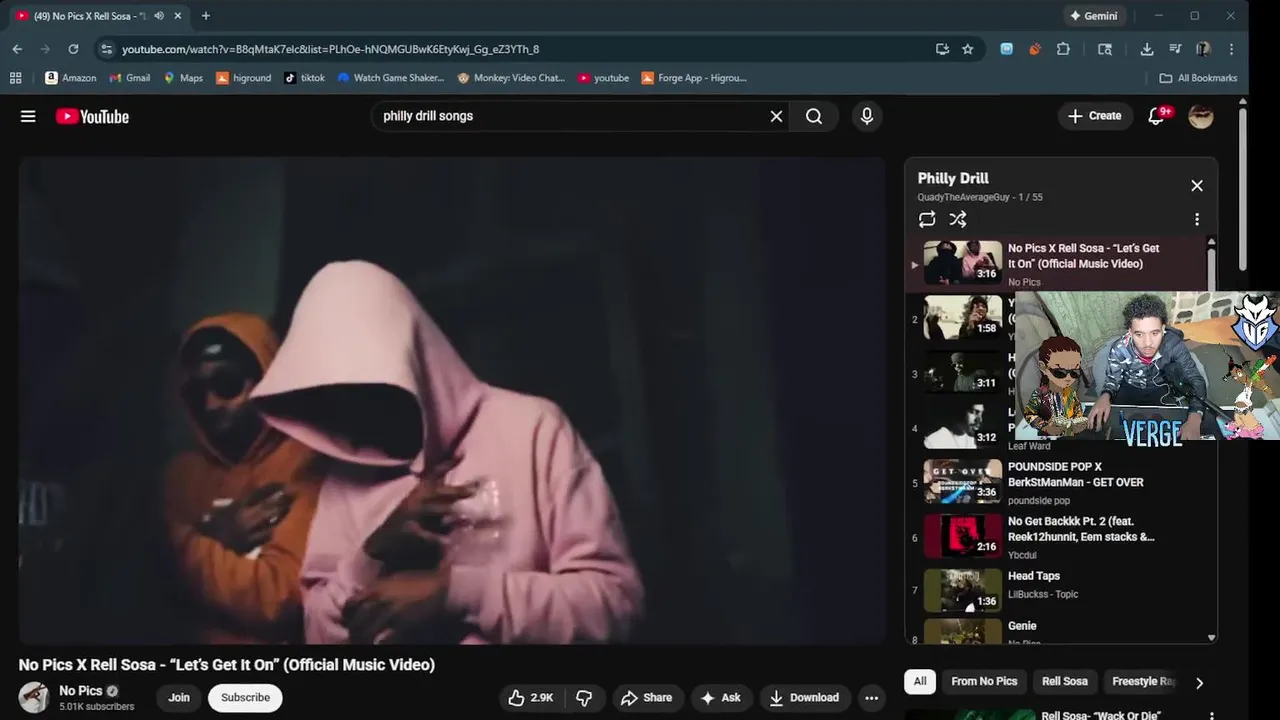The image size is (1280, 720).
Task: Open the Philly Drill playlist options menu
Action: point(1197,219)
